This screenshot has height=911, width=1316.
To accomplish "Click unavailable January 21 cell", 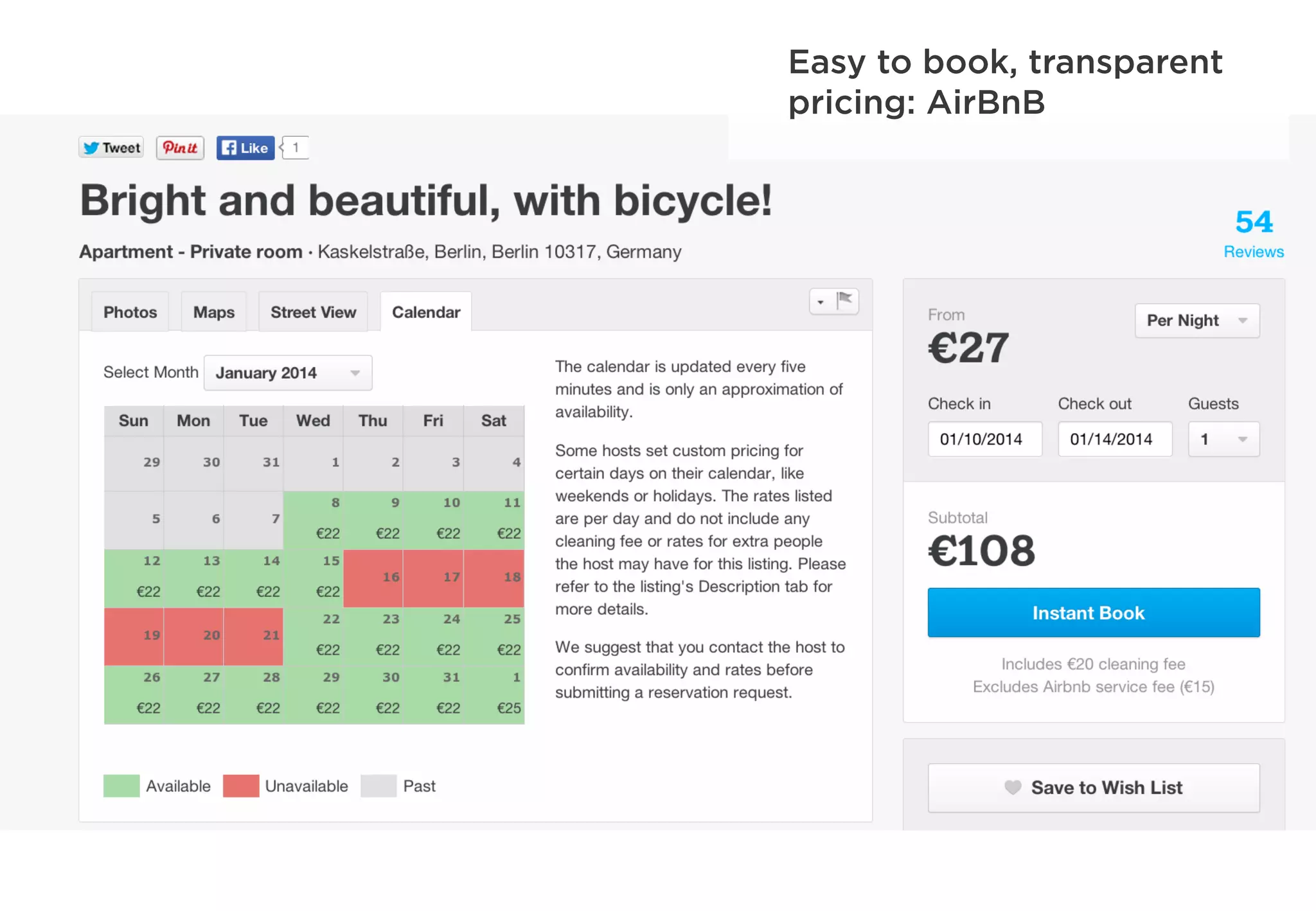I will tap(253, 637).
